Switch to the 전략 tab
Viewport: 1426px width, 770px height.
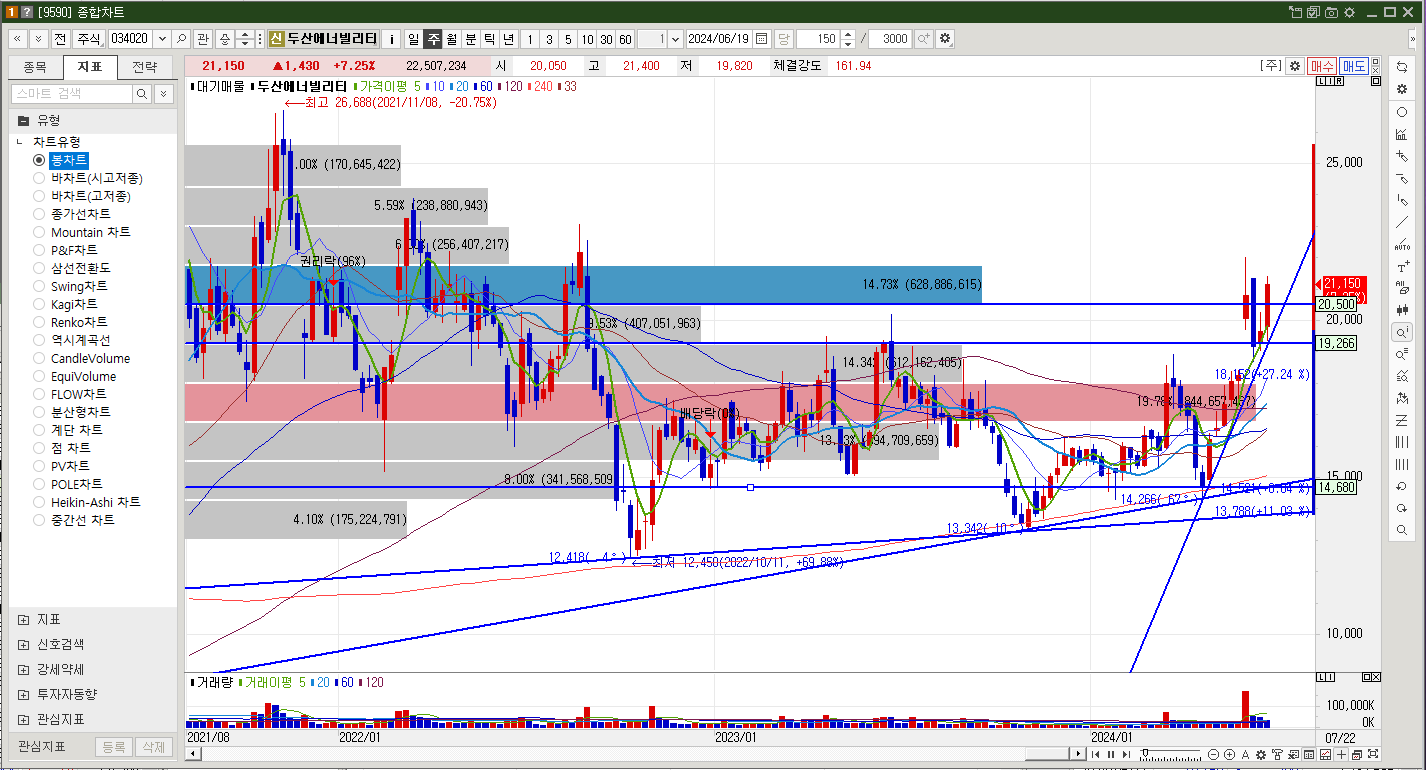[x=144, y=67]
